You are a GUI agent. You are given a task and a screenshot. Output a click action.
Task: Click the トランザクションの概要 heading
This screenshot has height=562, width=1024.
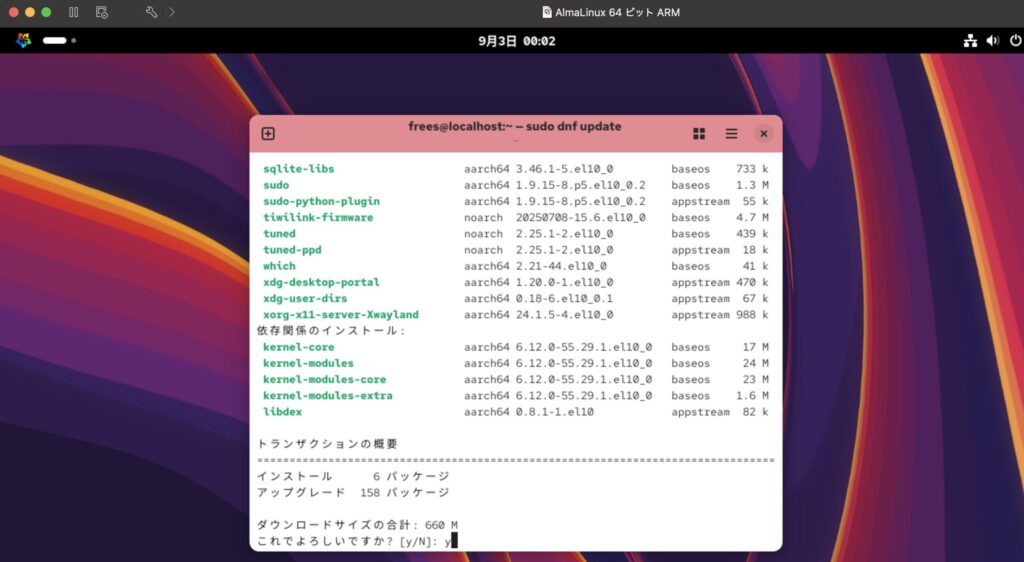tap(327, 444)
